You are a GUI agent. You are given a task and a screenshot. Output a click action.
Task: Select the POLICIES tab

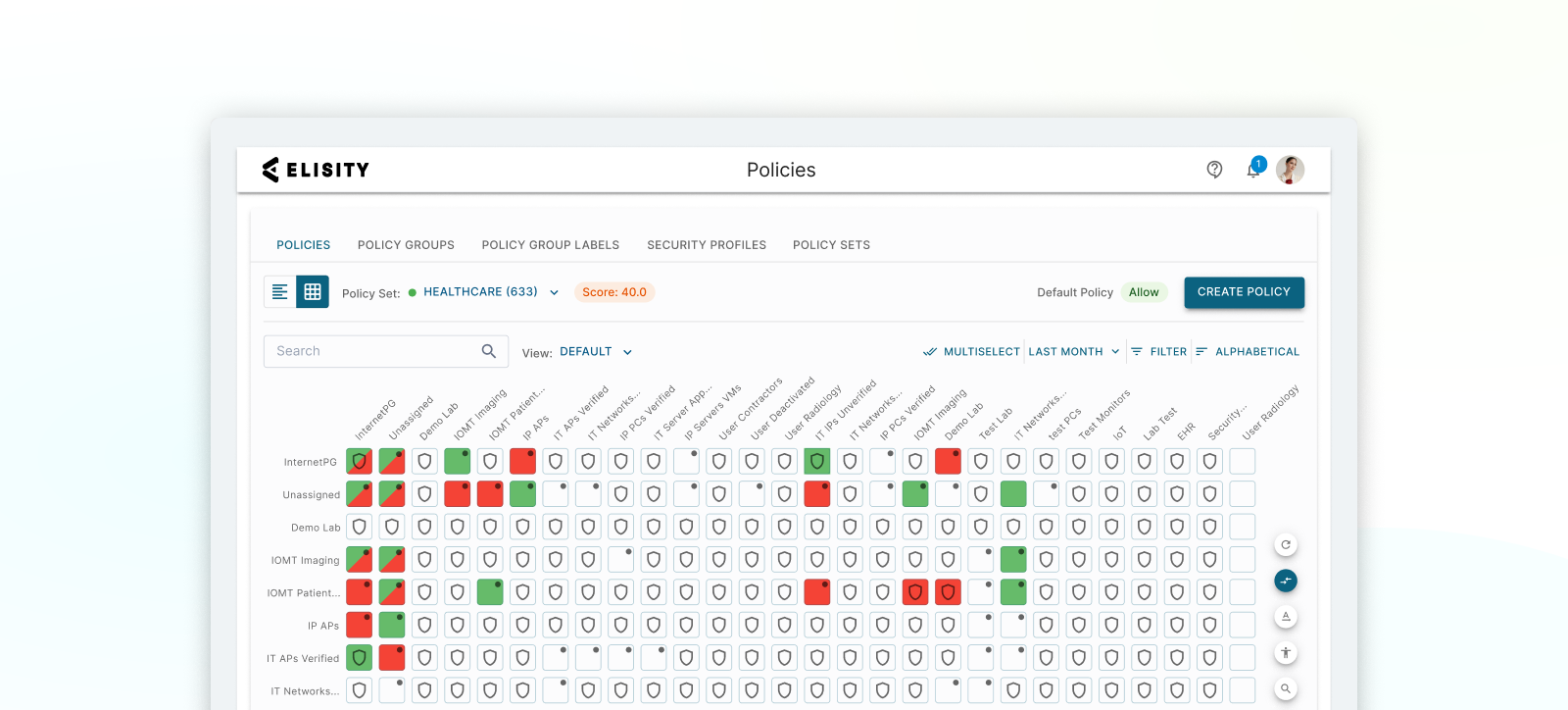[x=304, y=245]
